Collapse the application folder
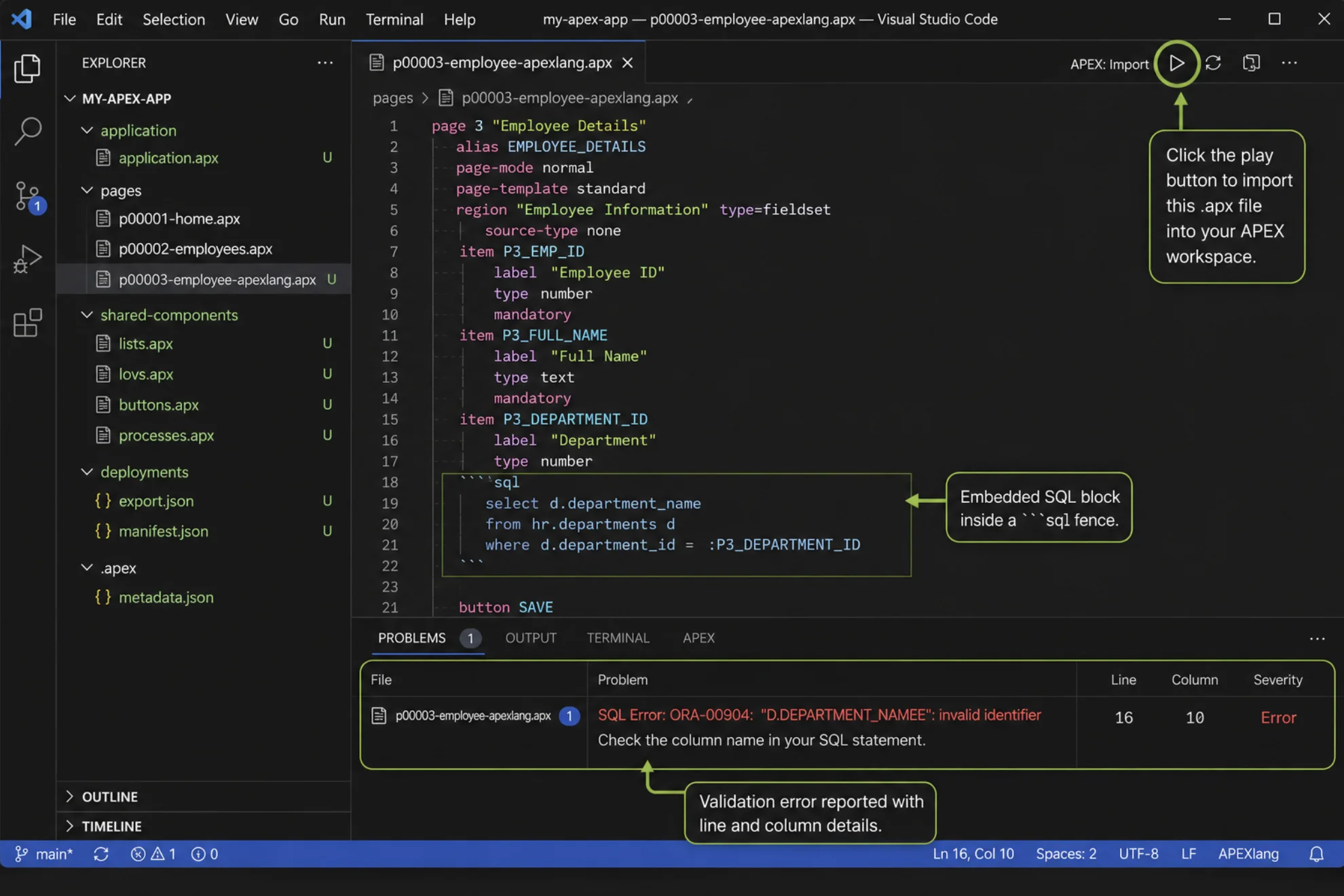The width and height of the screenshot is (1344, 896). tap(87, 130)
